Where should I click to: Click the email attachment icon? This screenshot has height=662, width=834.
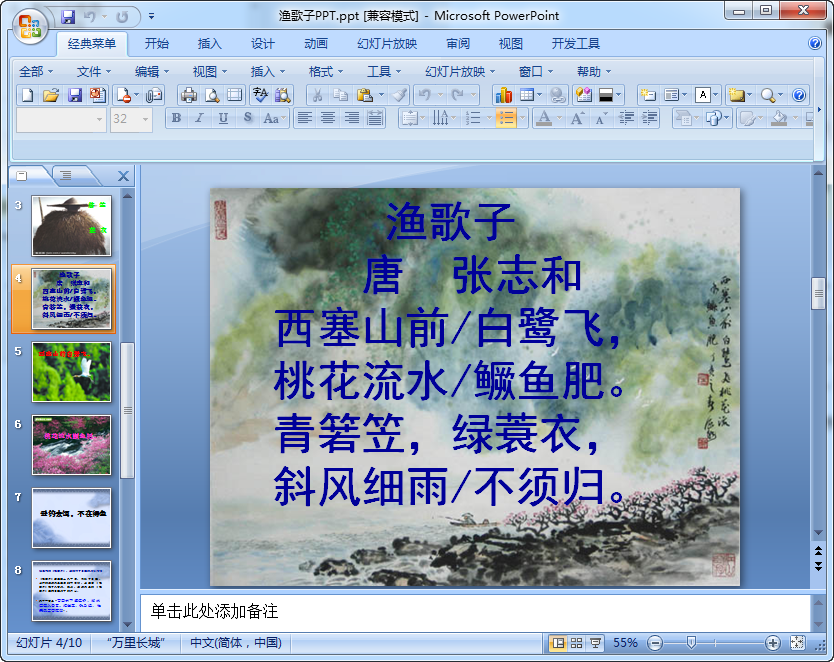154,95
